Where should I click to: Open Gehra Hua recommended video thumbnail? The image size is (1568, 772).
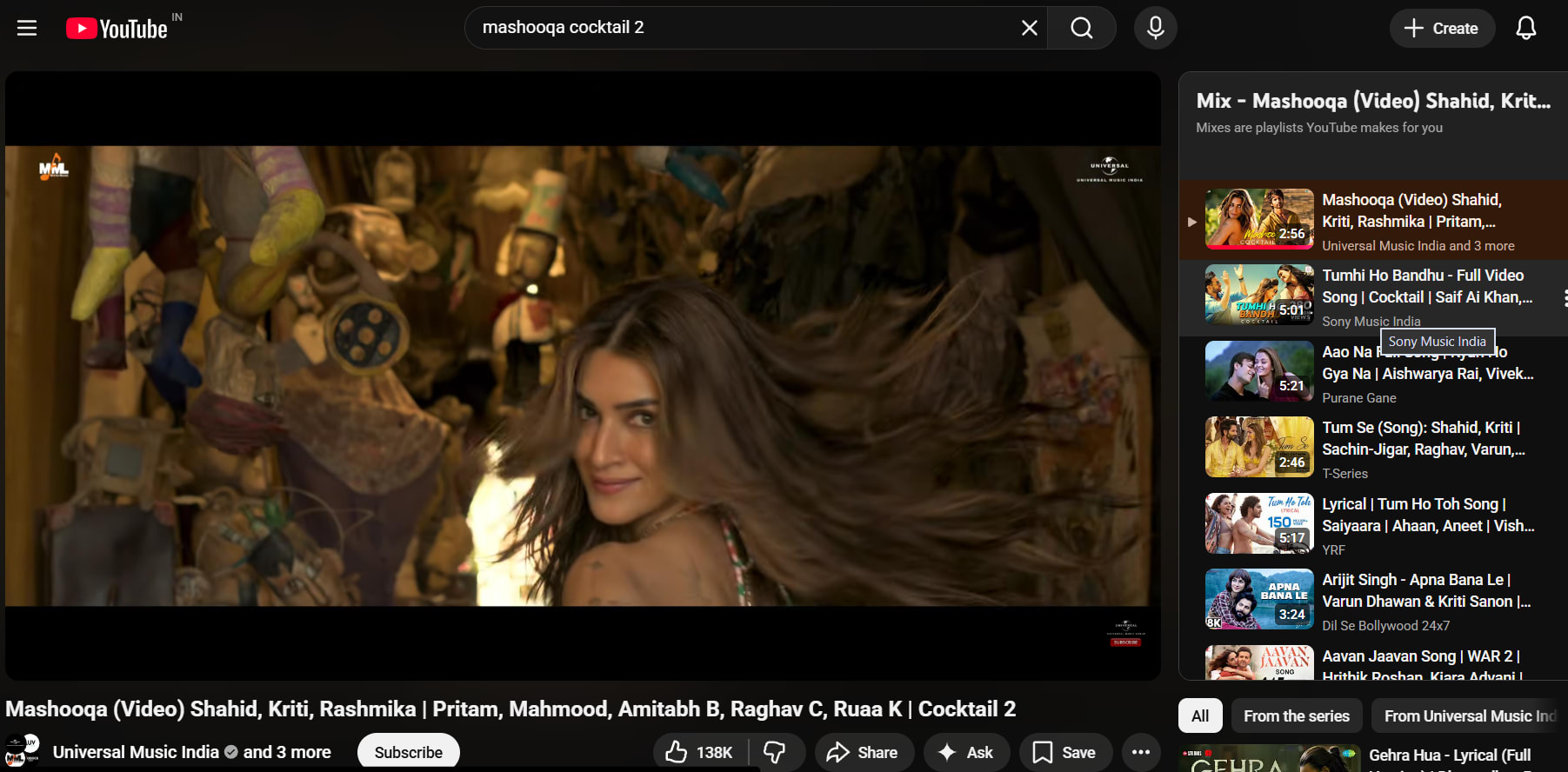pos(1270,758)
